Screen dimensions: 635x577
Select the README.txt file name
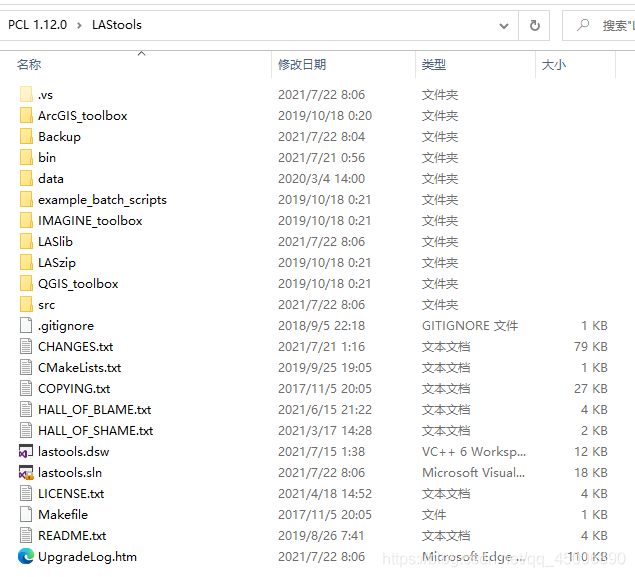pos(72,536)
